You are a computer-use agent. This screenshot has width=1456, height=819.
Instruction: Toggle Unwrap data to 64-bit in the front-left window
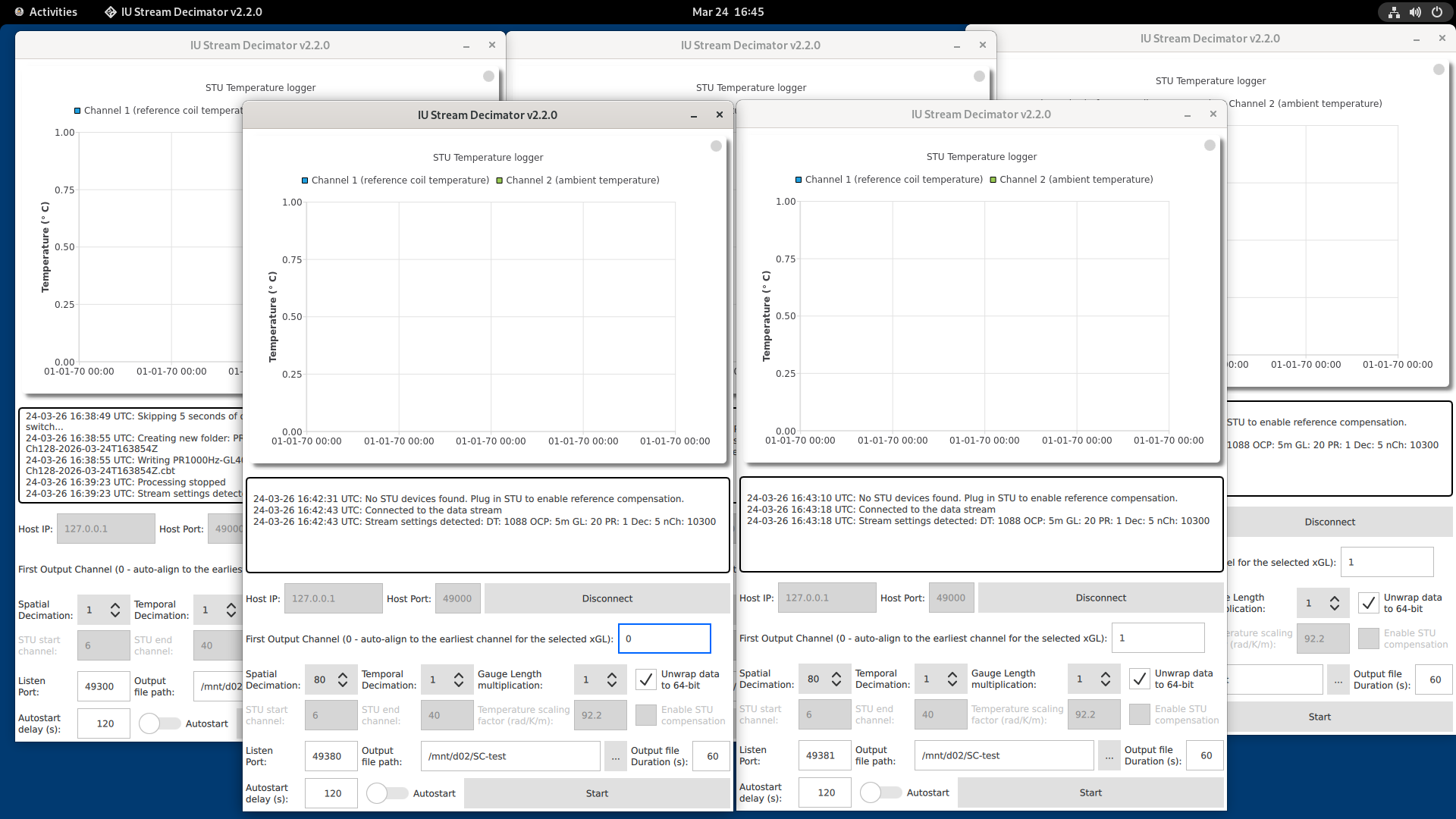pyautogui.click(x=645, y=679)
